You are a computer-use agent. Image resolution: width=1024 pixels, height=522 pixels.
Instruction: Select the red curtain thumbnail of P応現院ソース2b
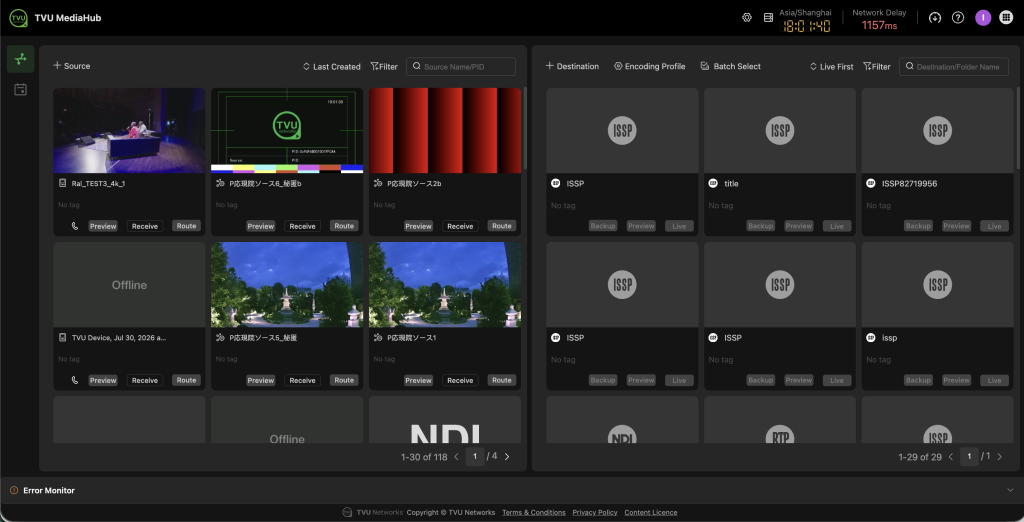pos(445,131)
